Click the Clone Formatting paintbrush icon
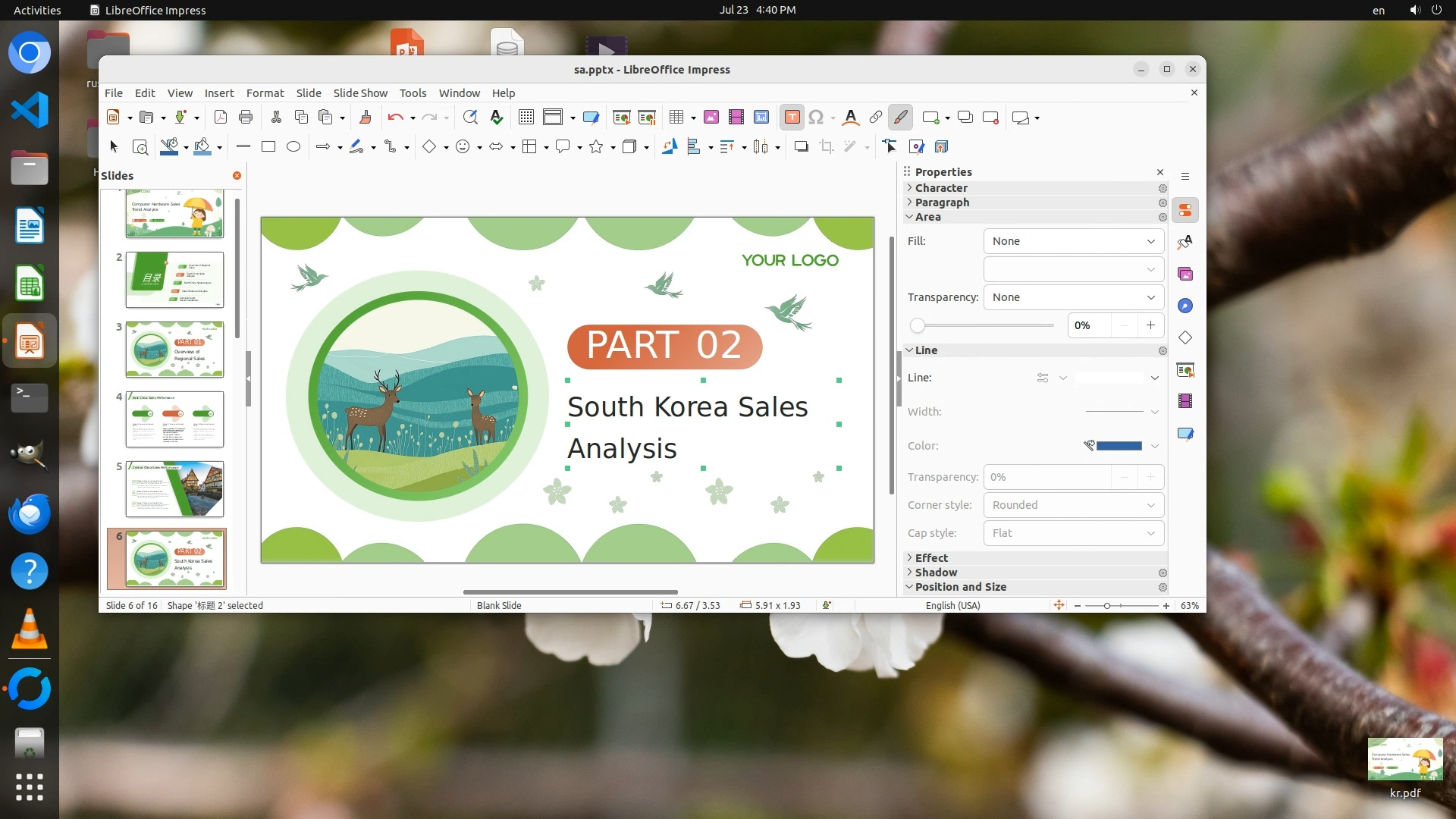 click(366, 117)
